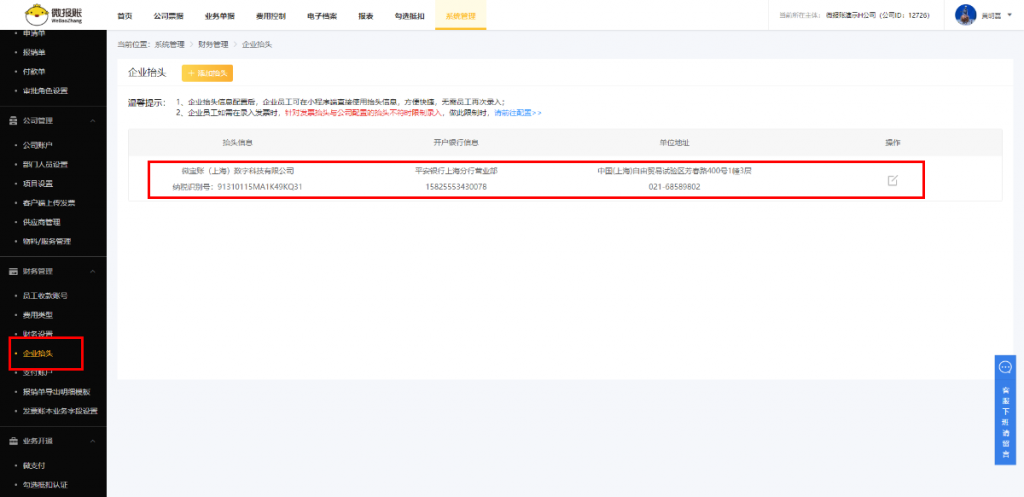Click the user avatar picture
Viewport: 1024px width, 497px height.
(x=965, y=15)
